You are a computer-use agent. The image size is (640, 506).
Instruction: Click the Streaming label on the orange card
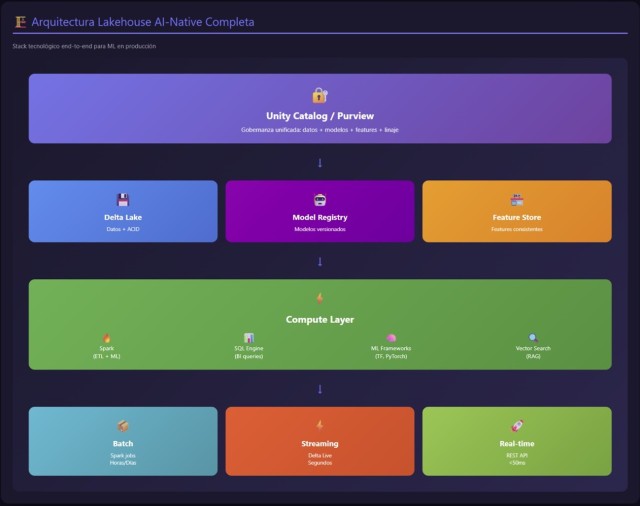click(x=320, y=443)
